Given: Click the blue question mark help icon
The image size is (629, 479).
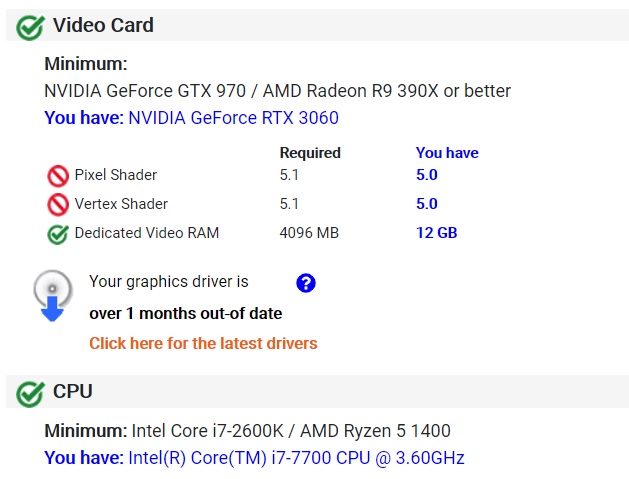Looking at the screenshot, I should [306, 283].
